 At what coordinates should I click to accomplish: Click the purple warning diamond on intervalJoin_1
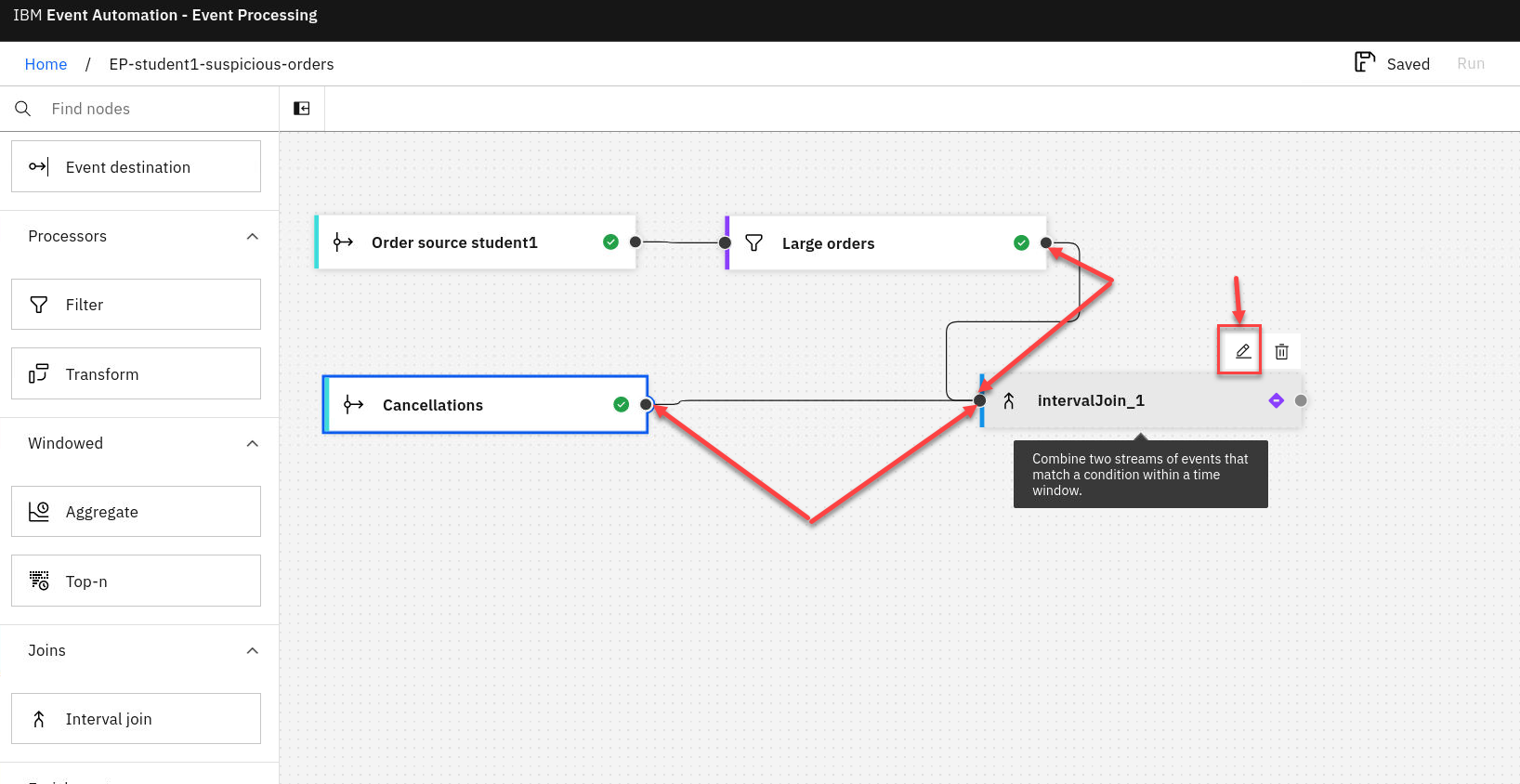[x=1276, y=400]
